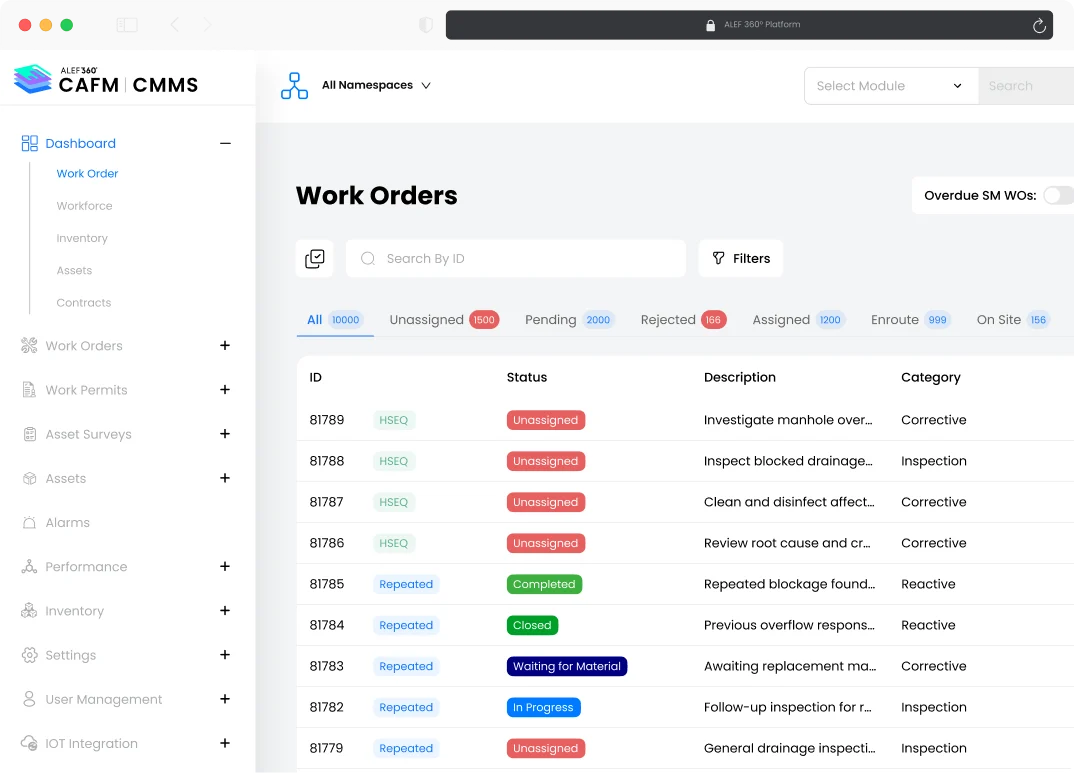Click the top-right Search field
The height and width of the screenshot is (773, 1074).
click(x=1026, y=86)
